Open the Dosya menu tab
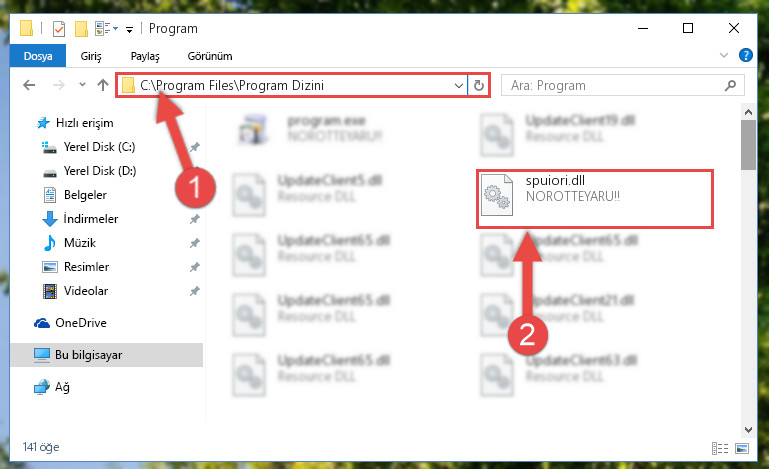The image size is (769, 469). pos(38,56)
